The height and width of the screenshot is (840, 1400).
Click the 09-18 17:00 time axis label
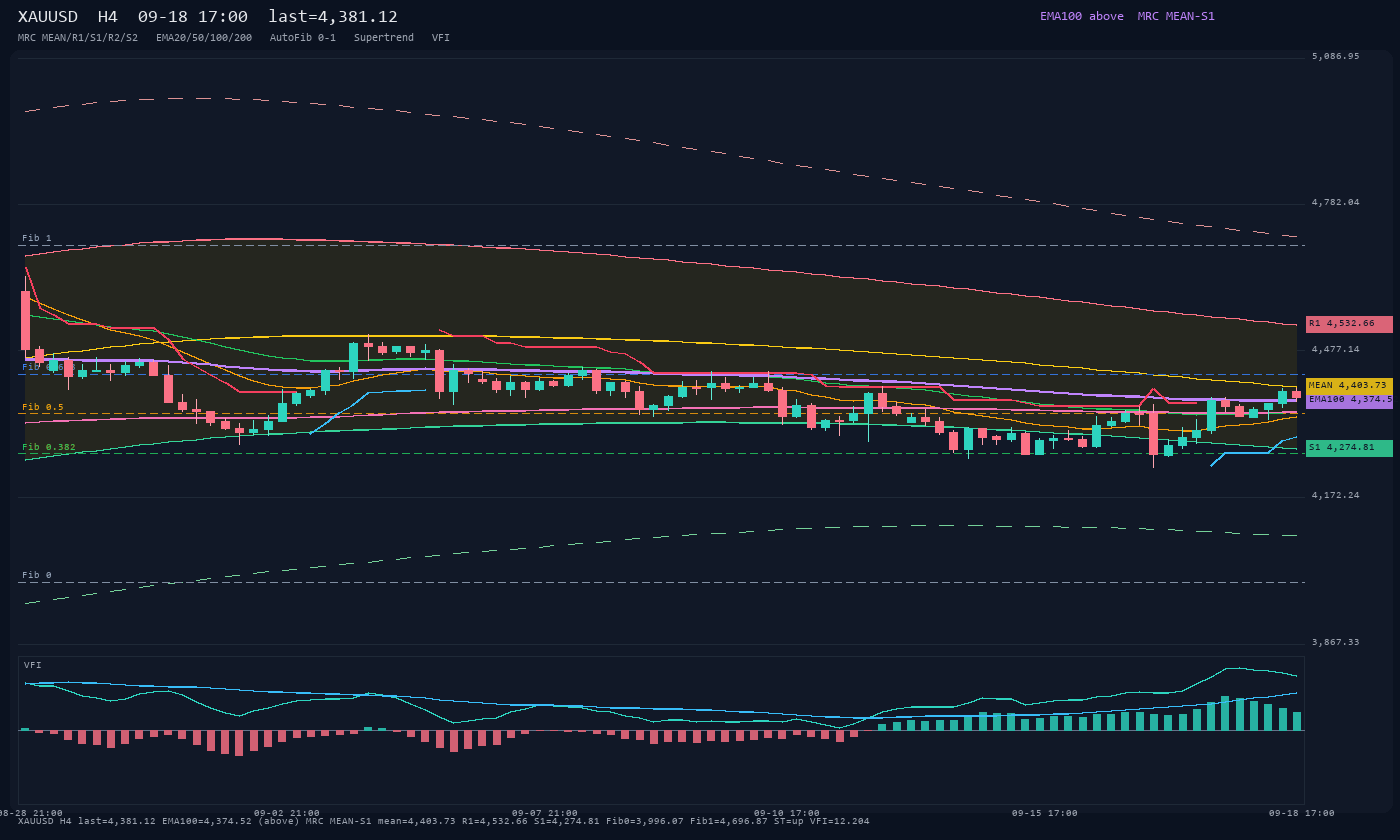(x=1302, y=813)
